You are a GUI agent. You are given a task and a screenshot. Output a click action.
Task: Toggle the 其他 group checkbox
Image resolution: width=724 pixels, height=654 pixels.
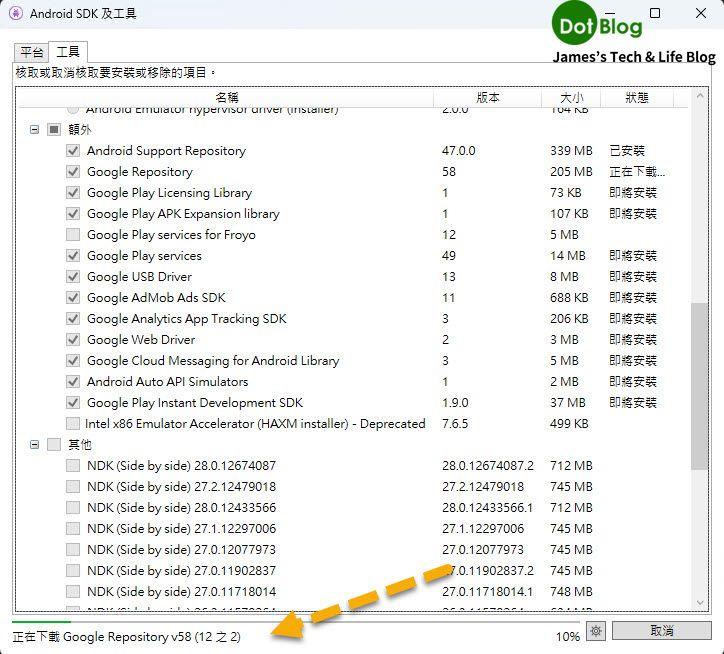pyautogui.click(x=54, y=445)
